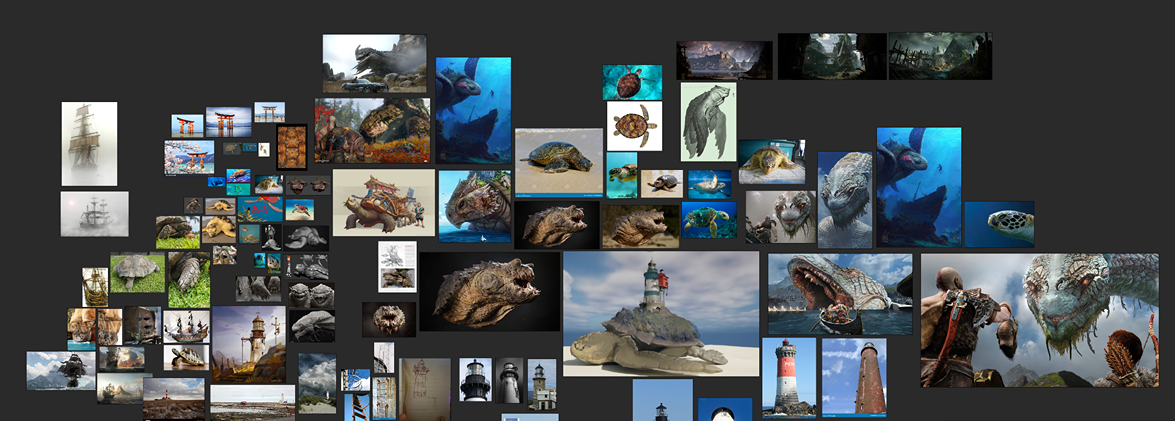The height and width of the screenshot is (421, 1175).
Task: Select the lighthouse sketch on brown paper
Action: (425, 390)
